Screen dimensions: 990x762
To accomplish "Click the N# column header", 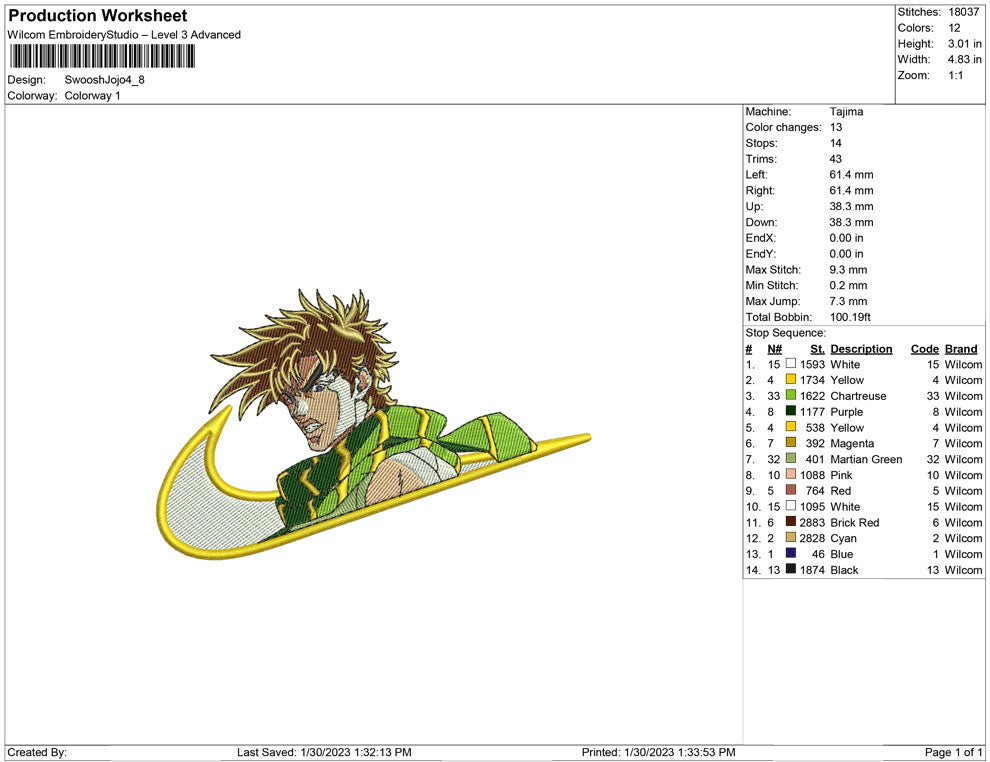I will 775,349.
